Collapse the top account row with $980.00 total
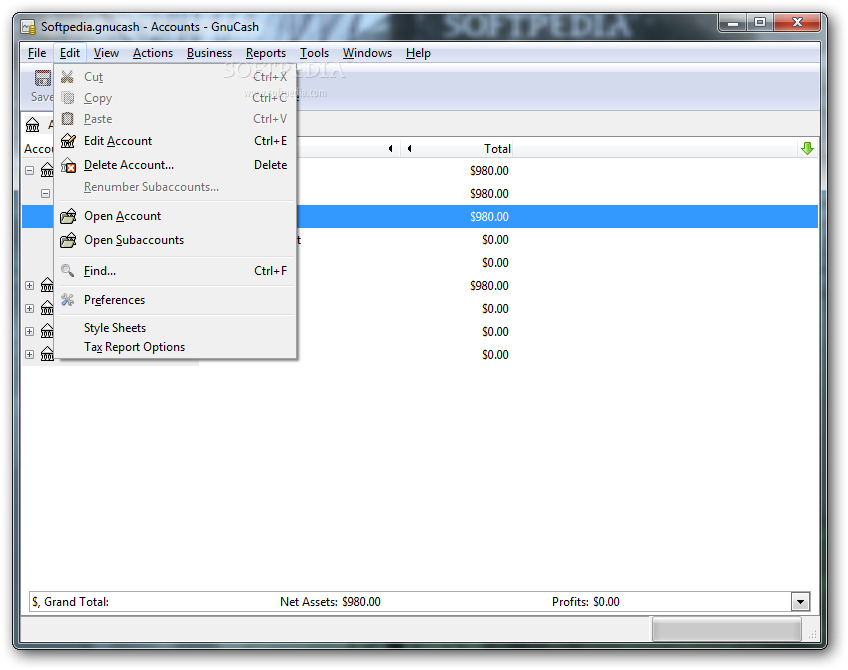This screenshot has height=670, width=848. (x=30, y=170)
